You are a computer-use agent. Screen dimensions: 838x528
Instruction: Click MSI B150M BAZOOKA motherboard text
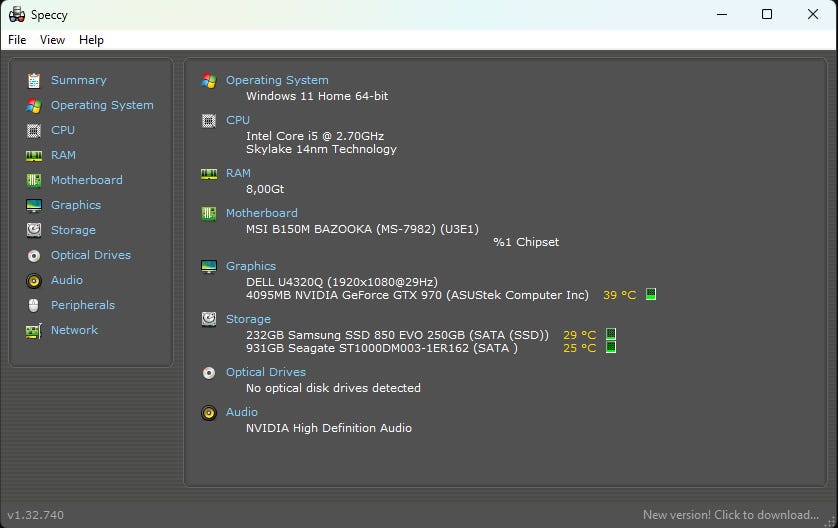[x=362, y=229]
